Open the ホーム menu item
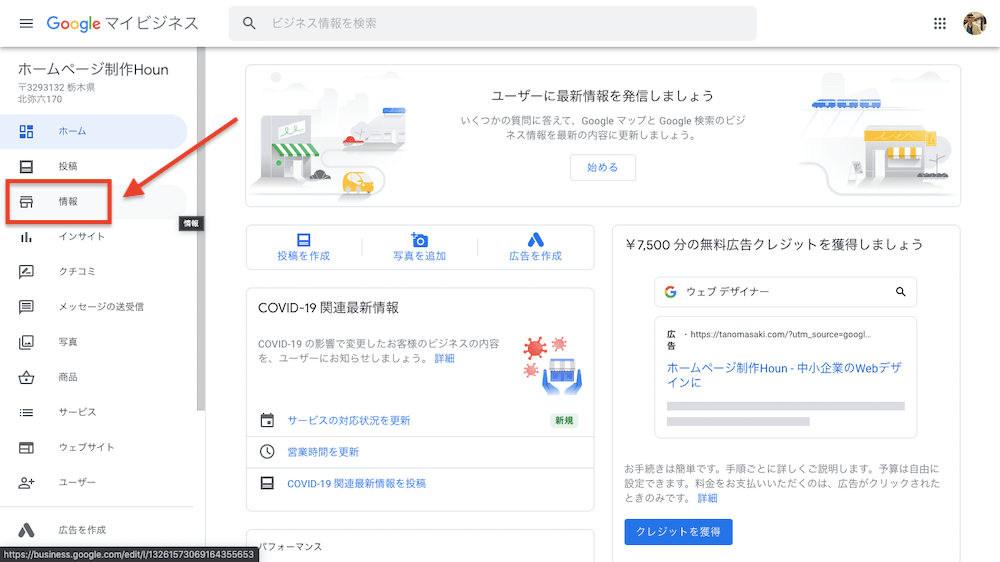 coord(94,131)
